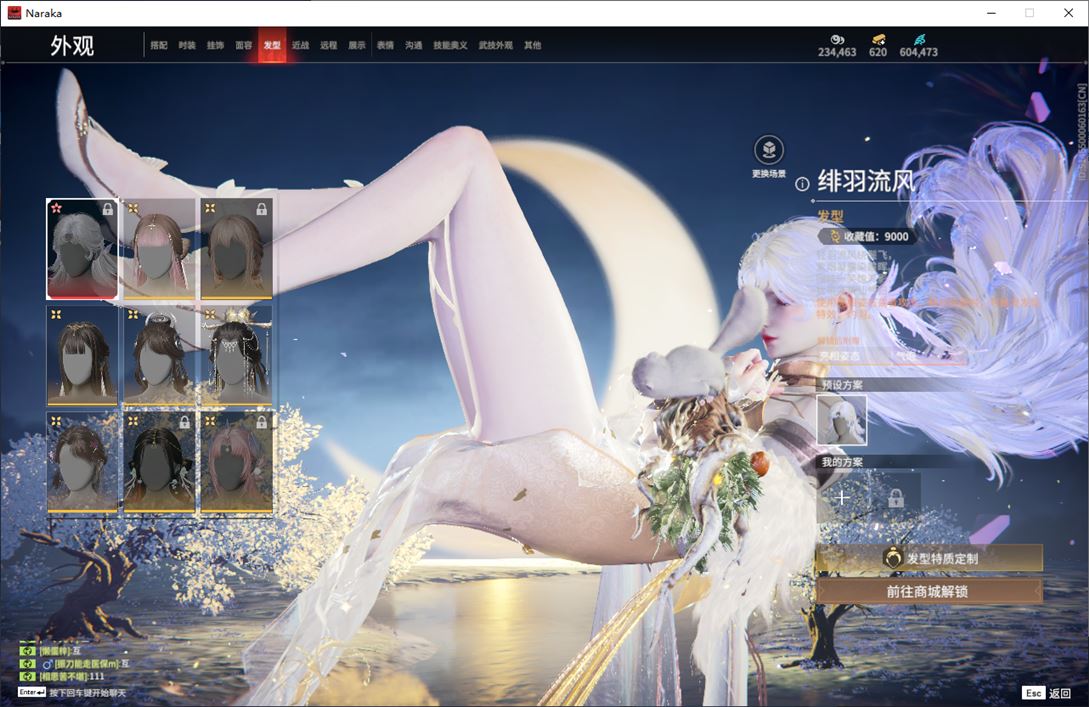
Task: Select the locked black hairstyle in bottom row
Action: click(159, 462)
